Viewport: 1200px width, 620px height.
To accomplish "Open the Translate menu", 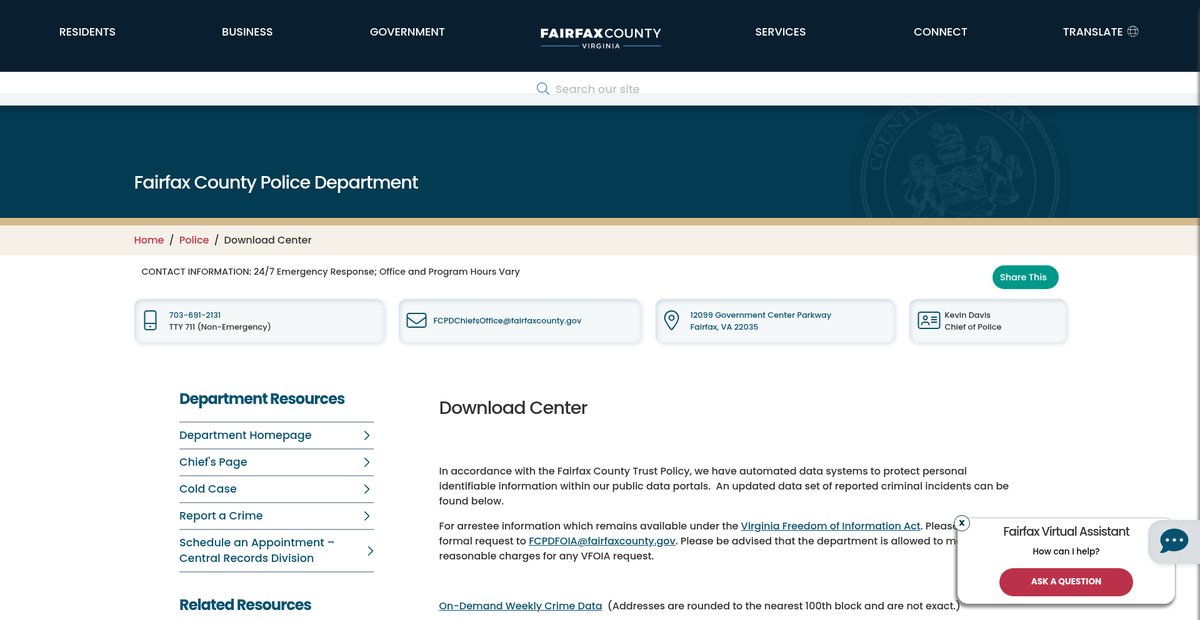I will coord(1100,32).
